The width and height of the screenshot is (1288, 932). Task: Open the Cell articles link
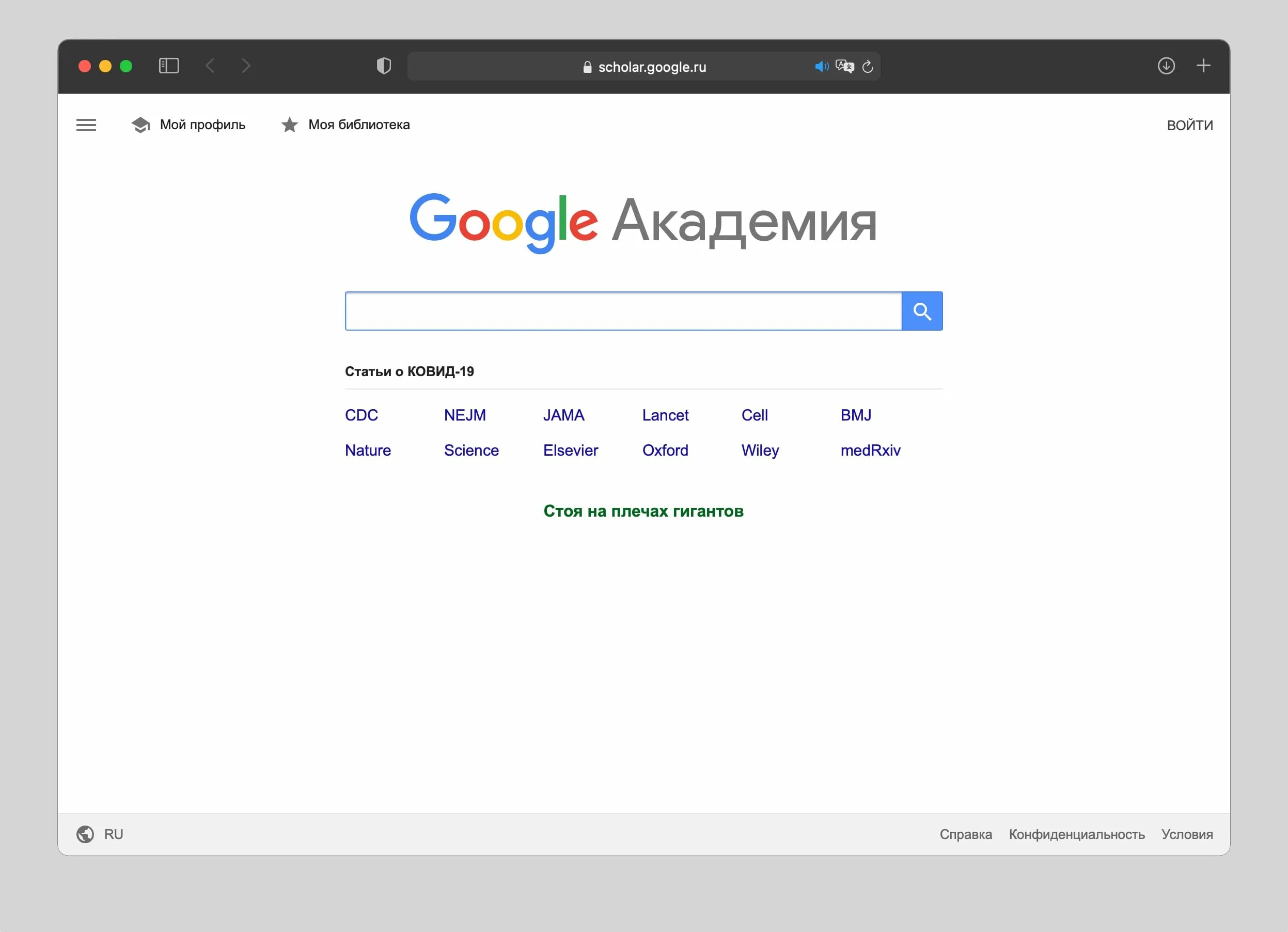(x=754, y=415)
